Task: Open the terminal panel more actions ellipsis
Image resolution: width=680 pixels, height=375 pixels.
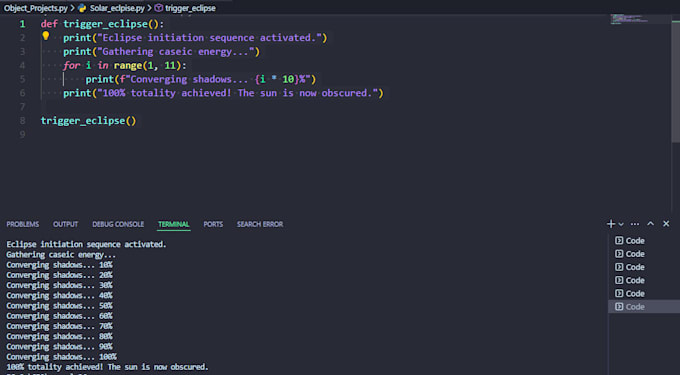Action: click(x=635, y=224)
